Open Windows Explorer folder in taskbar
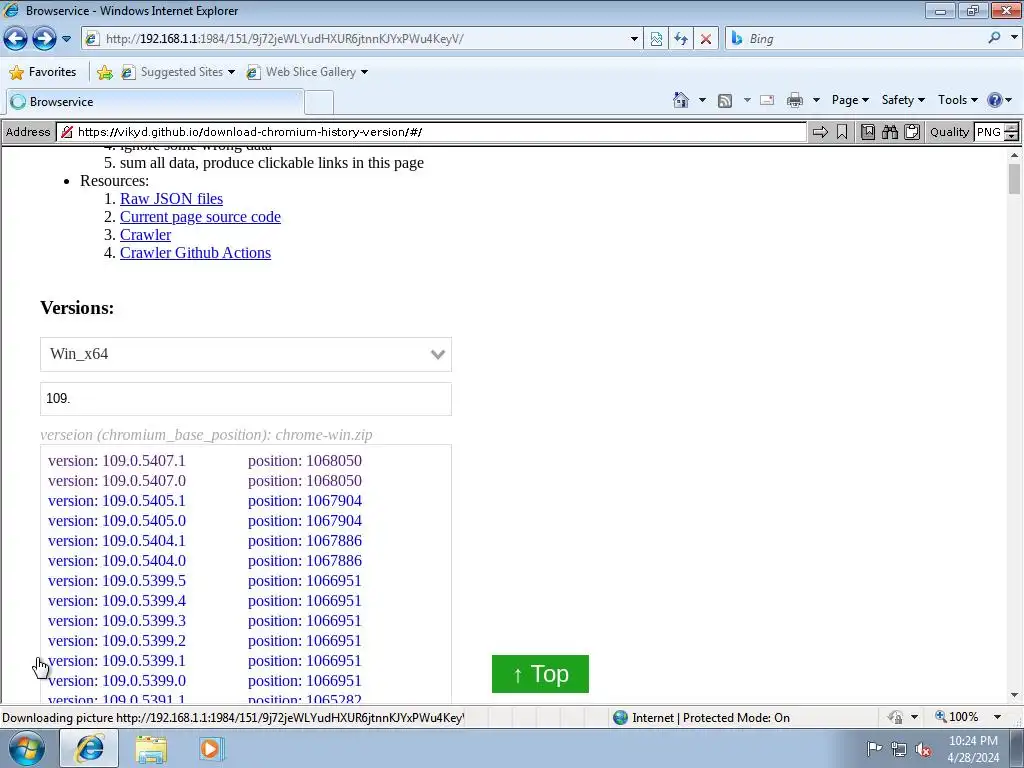The image size is (1024, 768). [151, 749]
